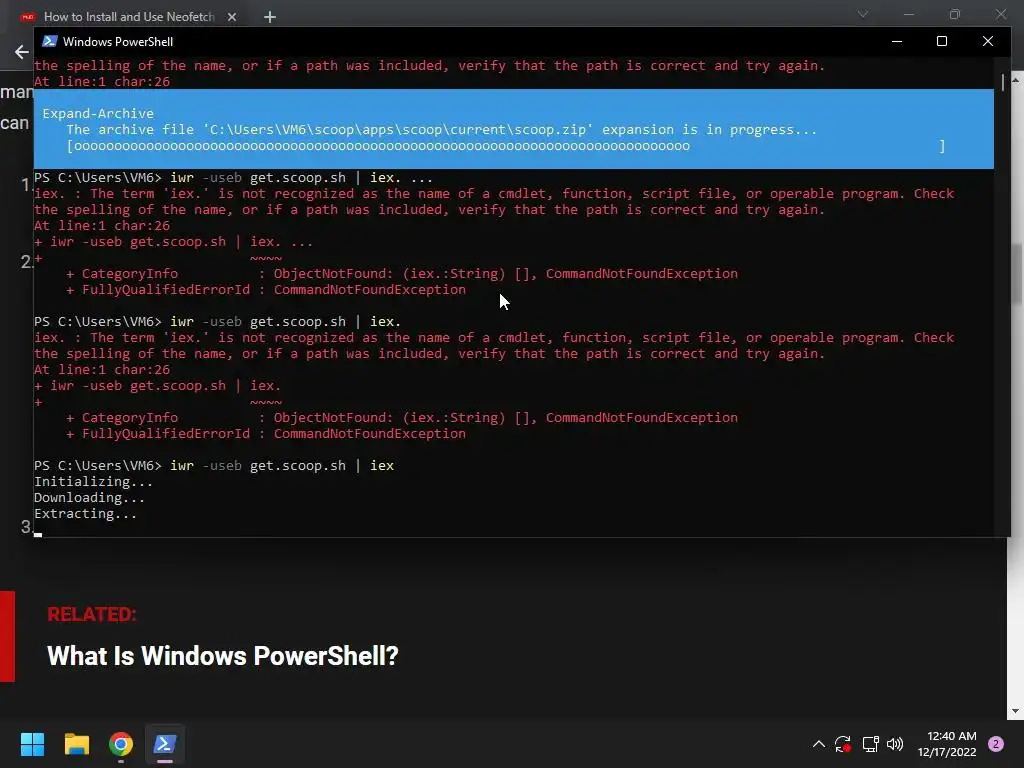The width and height of the screenshot is (1024, 768).
Task: Click the 'Extracting...' output line
Action: point(86,514)
